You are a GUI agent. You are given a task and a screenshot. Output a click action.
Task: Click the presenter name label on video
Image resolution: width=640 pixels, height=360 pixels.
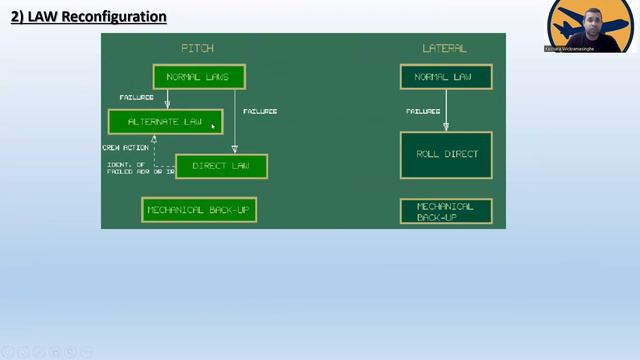tap(569, 49)
